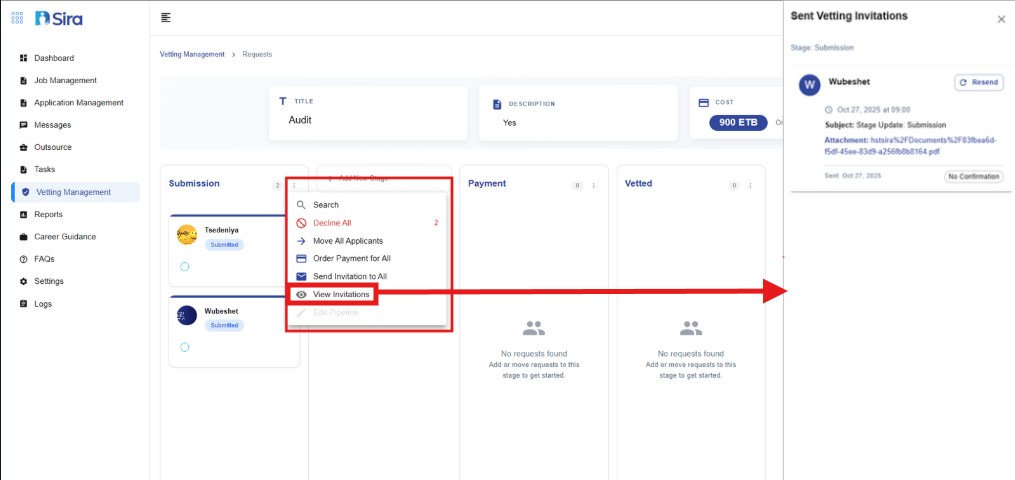The image size is (1015, 480).
Task: Select Send Invitation to All menu item
Action: (x=349, y=276)
